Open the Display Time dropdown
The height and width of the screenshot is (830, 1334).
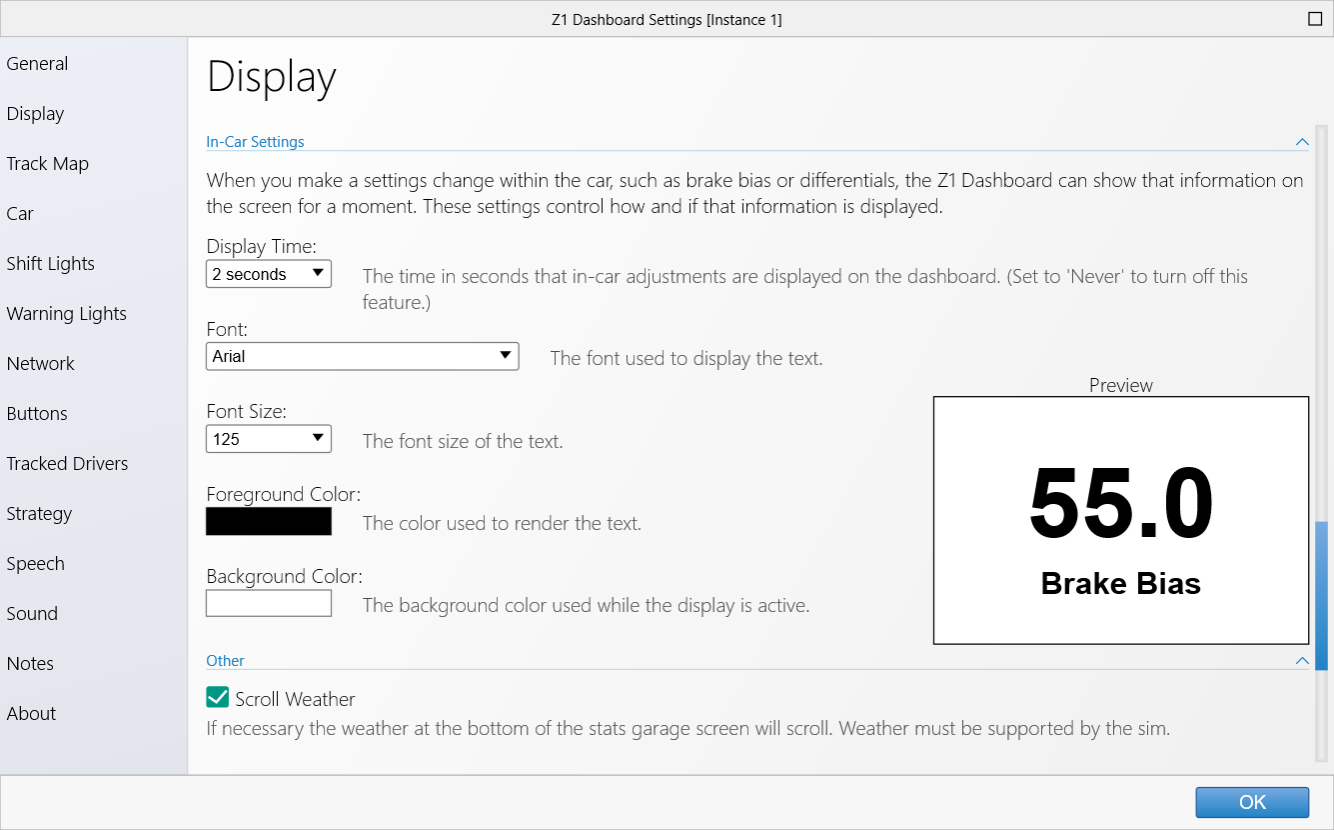click(x=269, y=274)
